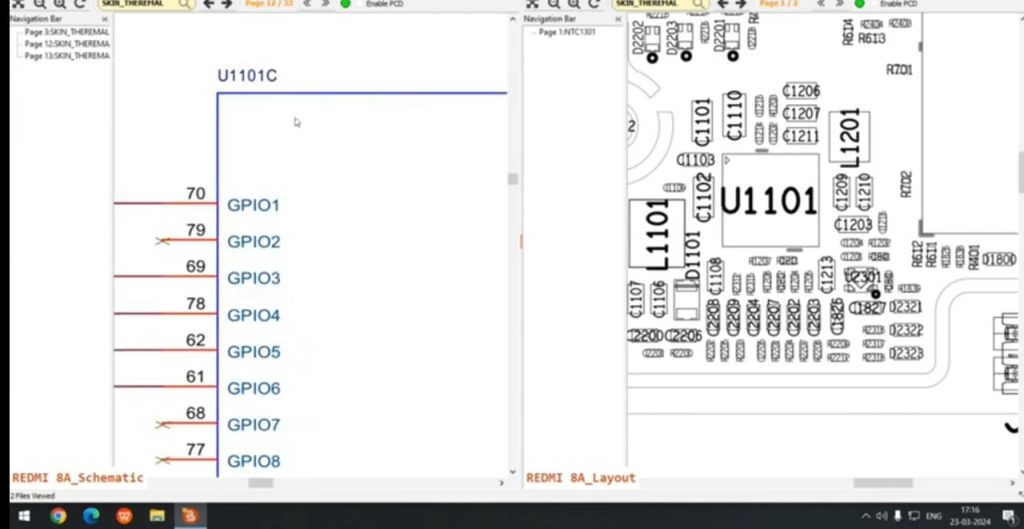1024x529 pixels.
Task: Click the schematic horizontal scrollbar thumb
Action: point(260,483)
